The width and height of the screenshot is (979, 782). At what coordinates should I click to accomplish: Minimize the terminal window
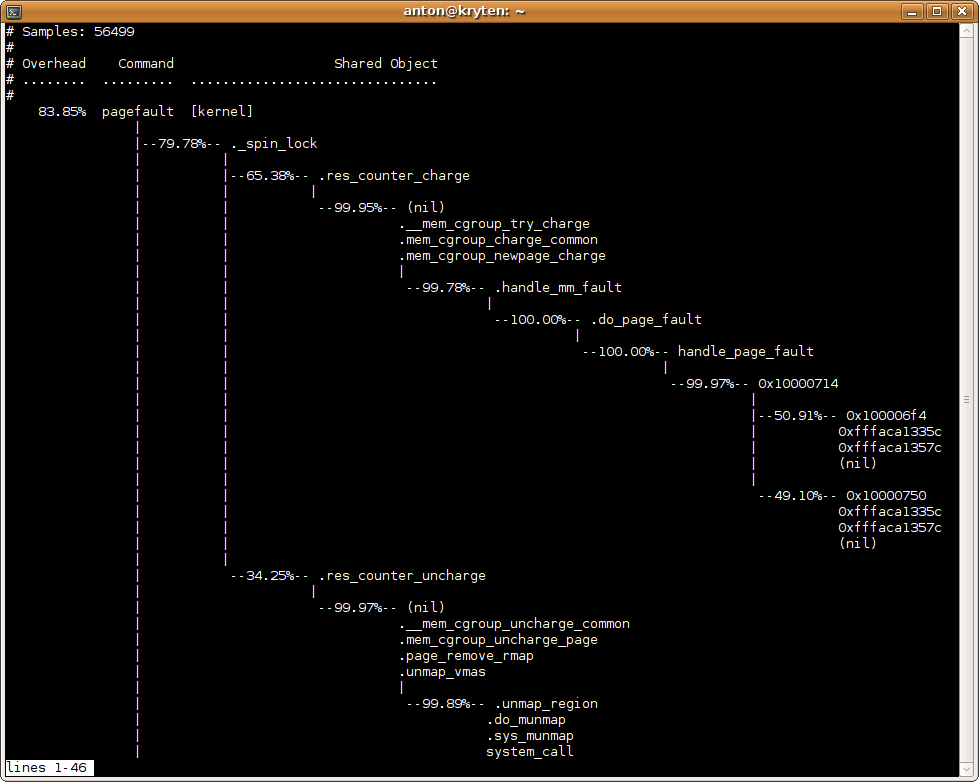(x=912, y=11)
